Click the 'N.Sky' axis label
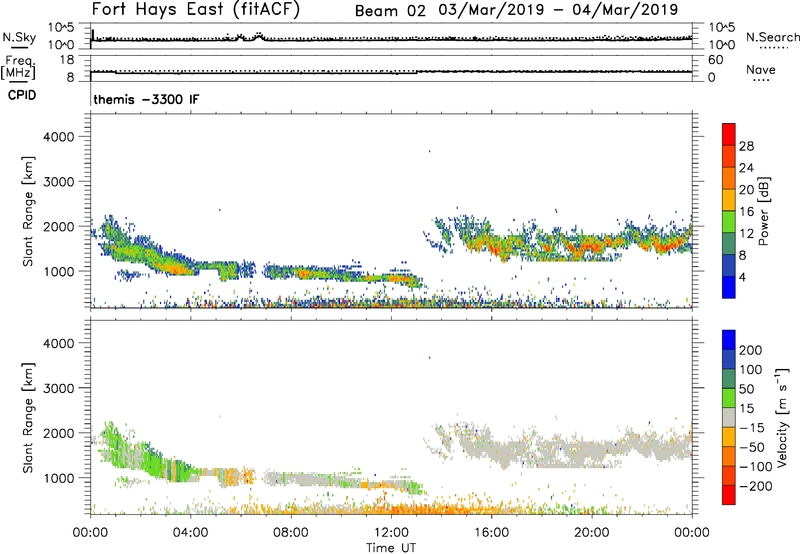The image size is (800, 554). [19, 37]
